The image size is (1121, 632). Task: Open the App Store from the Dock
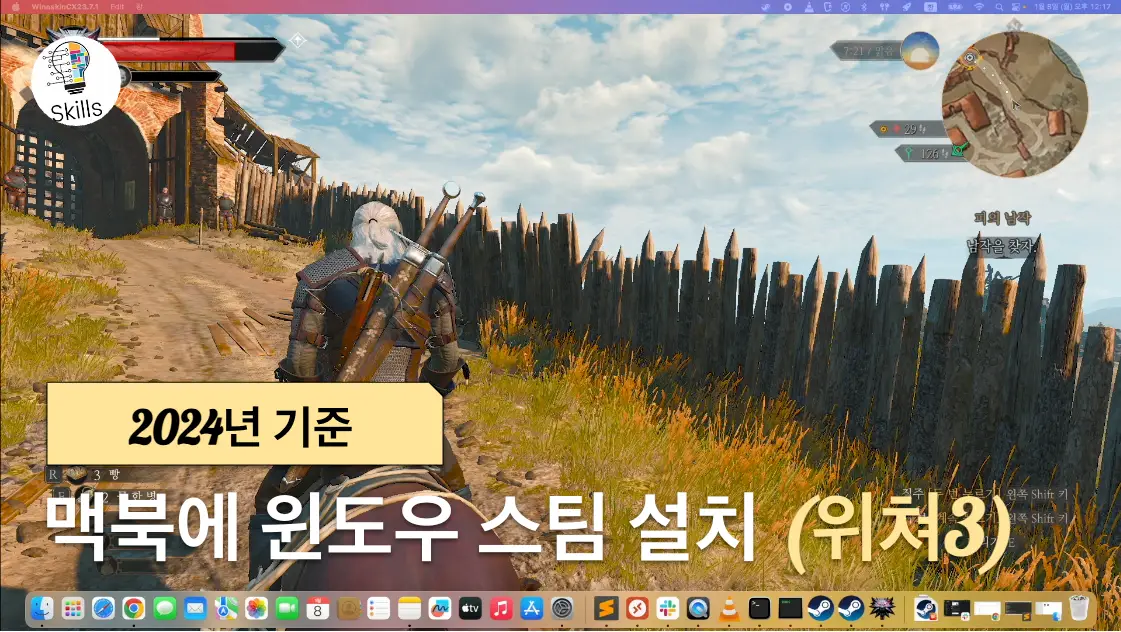point(532,610)
